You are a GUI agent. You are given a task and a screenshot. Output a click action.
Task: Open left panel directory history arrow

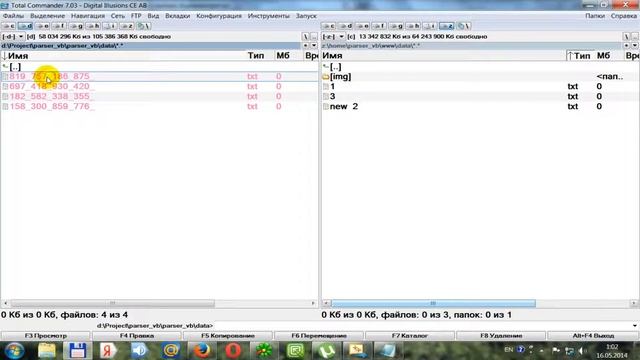(x=313, y=46)
